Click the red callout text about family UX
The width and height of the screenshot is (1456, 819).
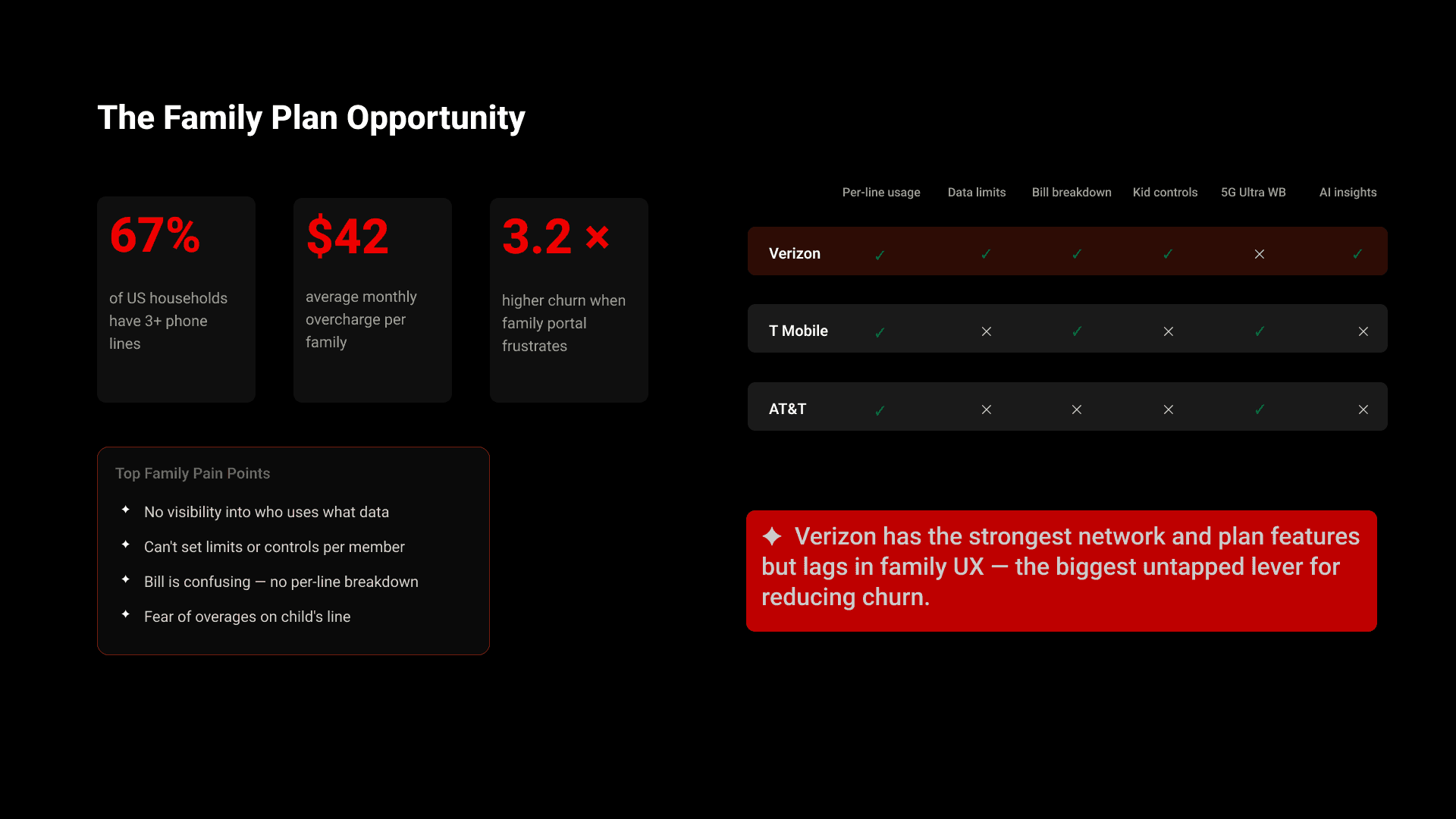pos(1062,566)
